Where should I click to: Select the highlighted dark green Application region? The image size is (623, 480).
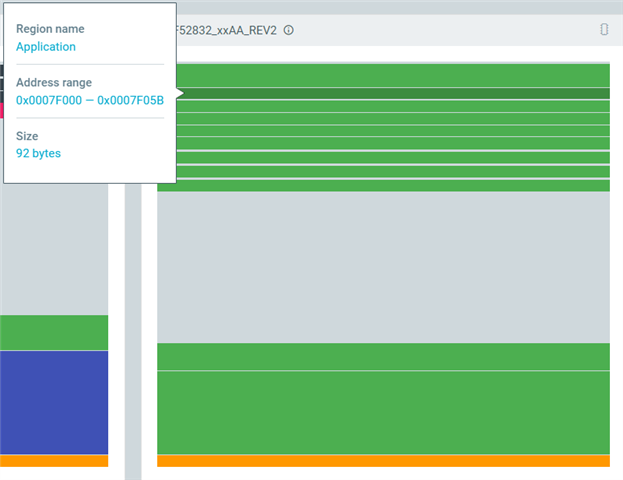[x=393, y=94]
